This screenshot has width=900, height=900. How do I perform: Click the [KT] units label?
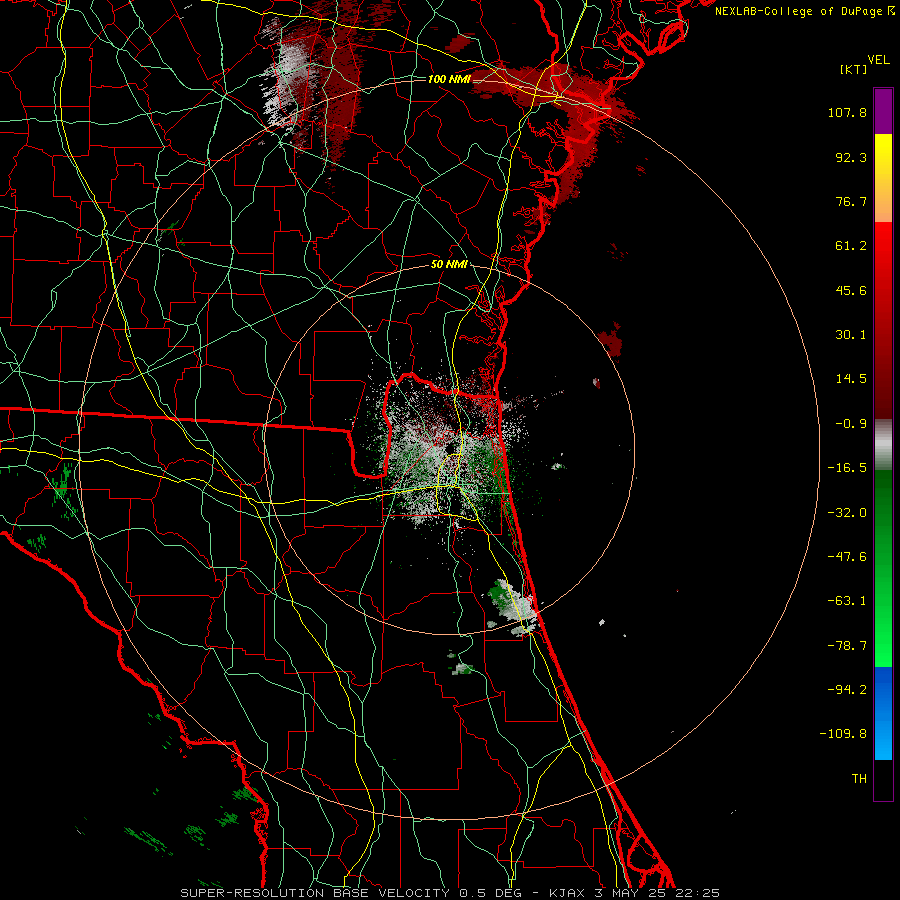click(853, 69)
